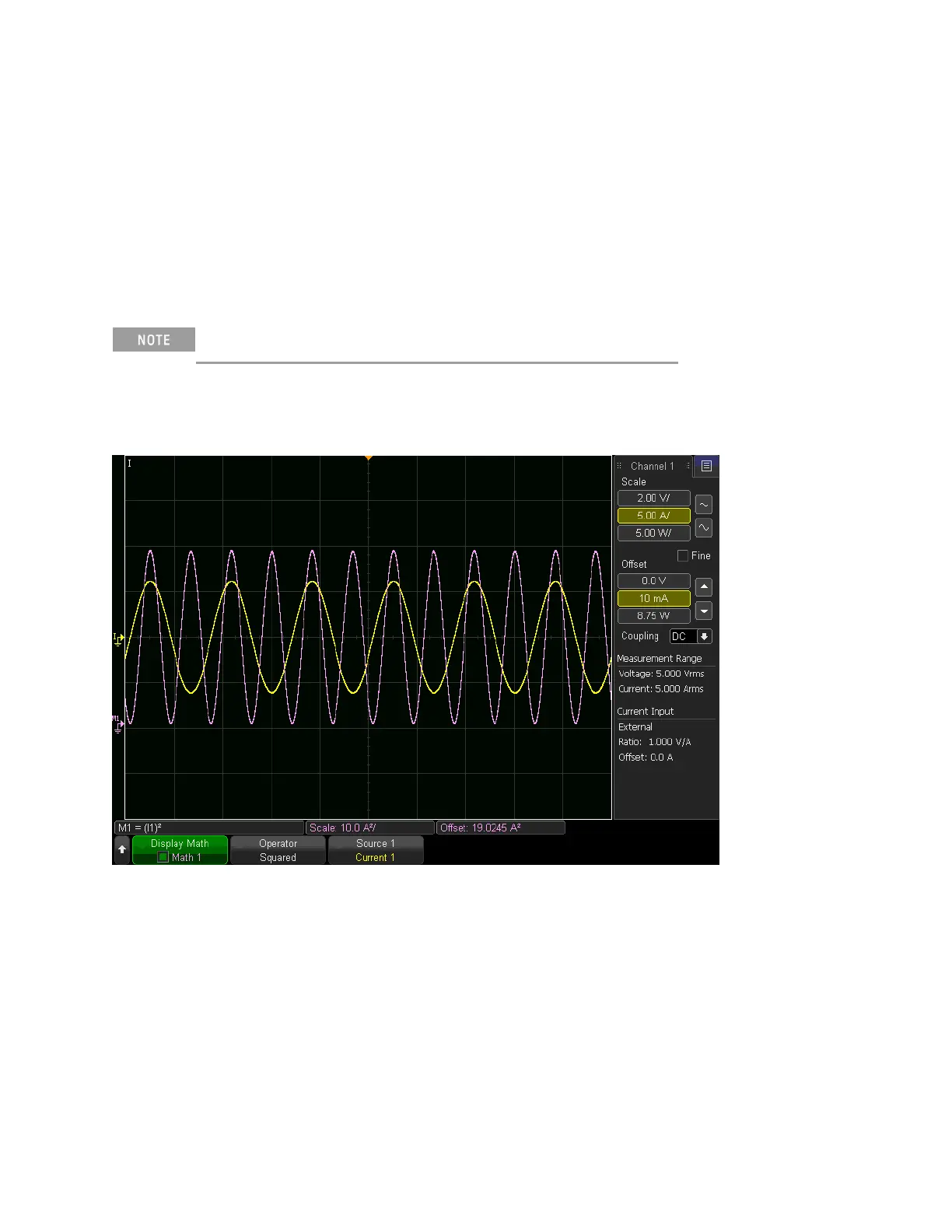Click the math Scale 10.0 A² field
This screenshot has width=952, height=1232.
[370, 828]
